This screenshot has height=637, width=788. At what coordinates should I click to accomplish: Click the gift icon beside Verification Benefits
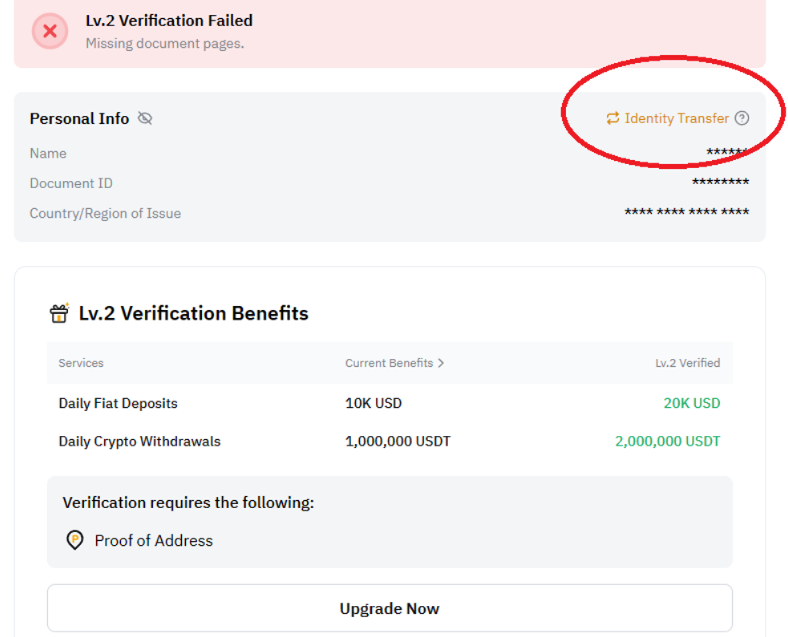[59, 314]
